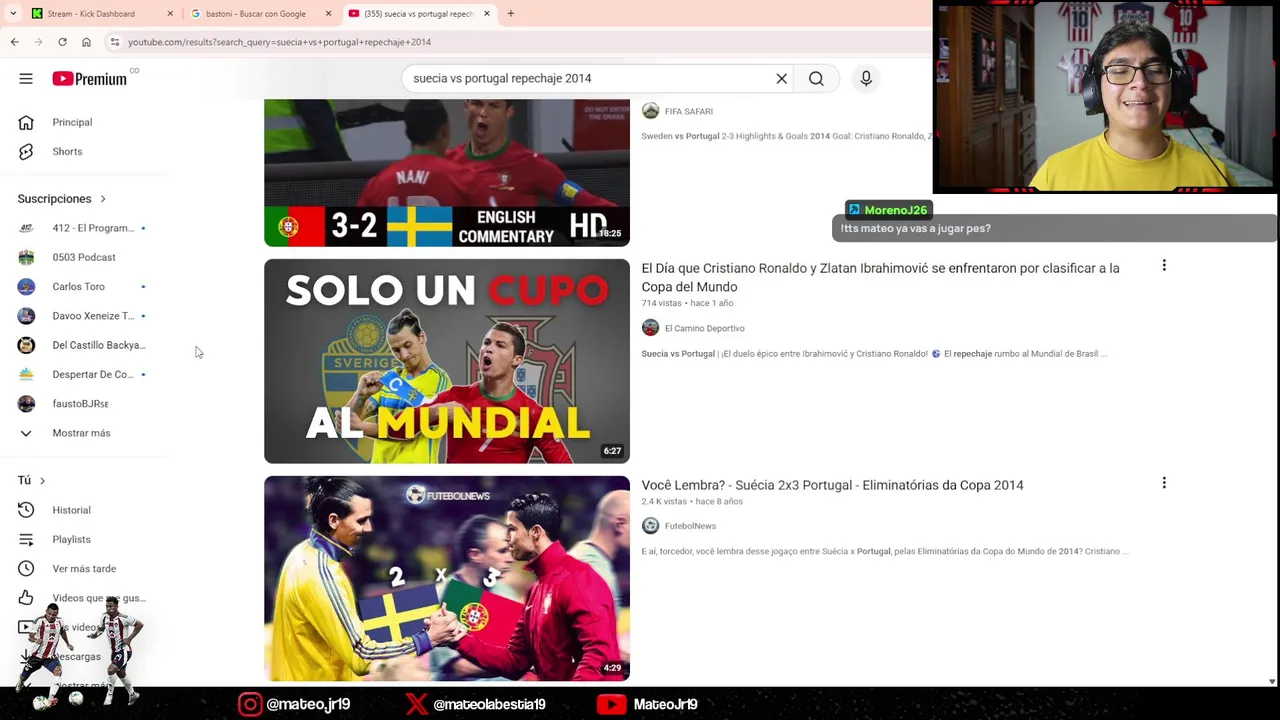Viewport: 1280px width, 720px height.
Task: Clear the search box with the X icon
Action: (x=782, y=78)
